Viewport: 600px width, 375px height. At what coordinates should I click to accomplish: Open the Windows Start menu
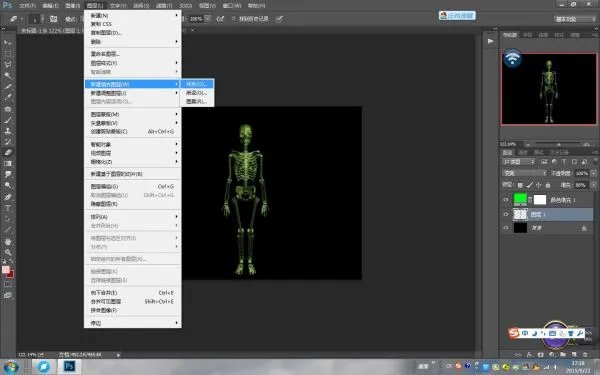[11, 367]
